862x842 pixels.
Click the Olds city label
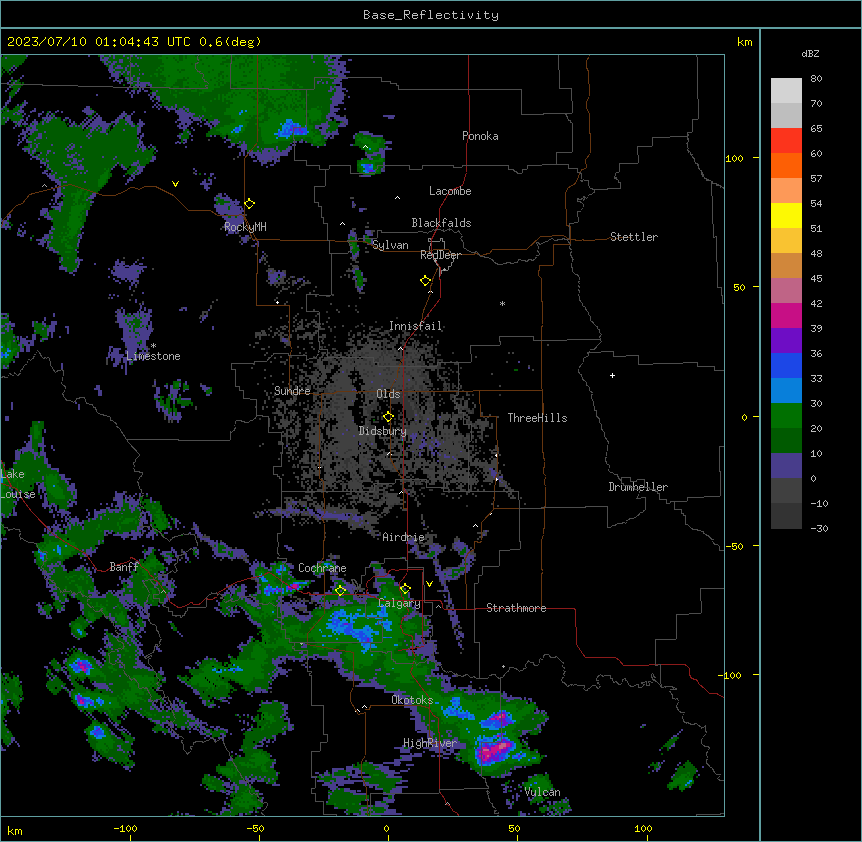click(388, 394)
